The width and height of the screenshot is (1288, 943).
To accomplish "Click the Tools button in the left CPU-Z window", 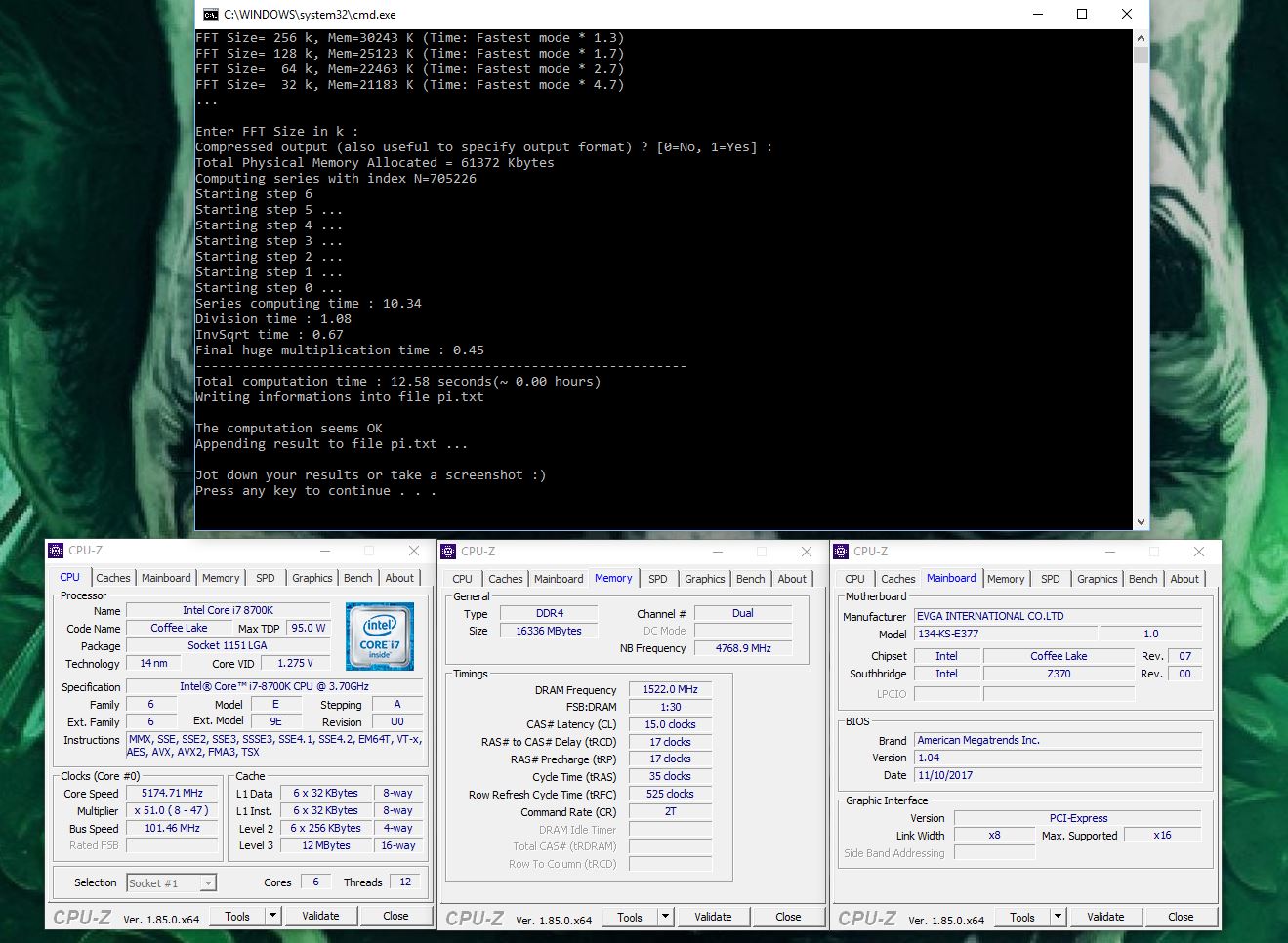I will pyautogui.click(x=237, y=916).
